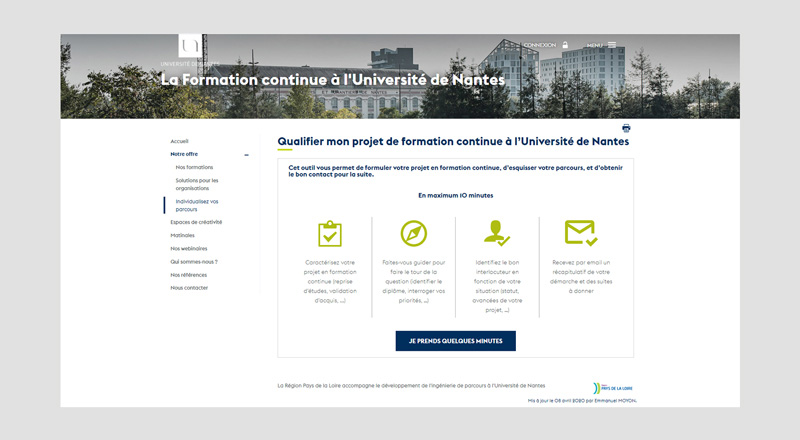Open the Matinales sidebar link
800x440 pixels.
(x=183, y=235)
